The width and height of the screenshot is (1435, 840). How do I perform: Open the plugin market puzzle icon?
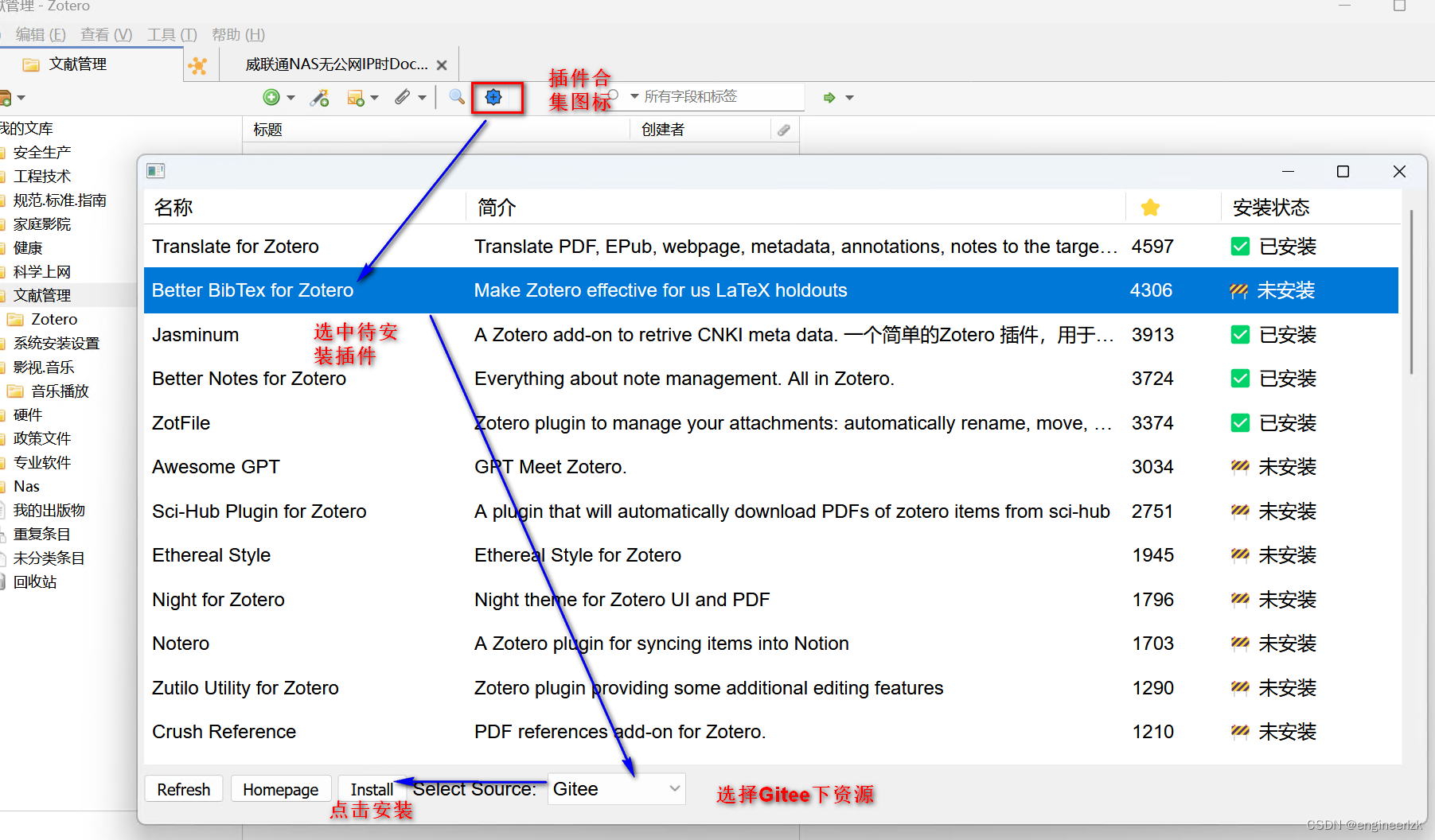pos(493,97)
